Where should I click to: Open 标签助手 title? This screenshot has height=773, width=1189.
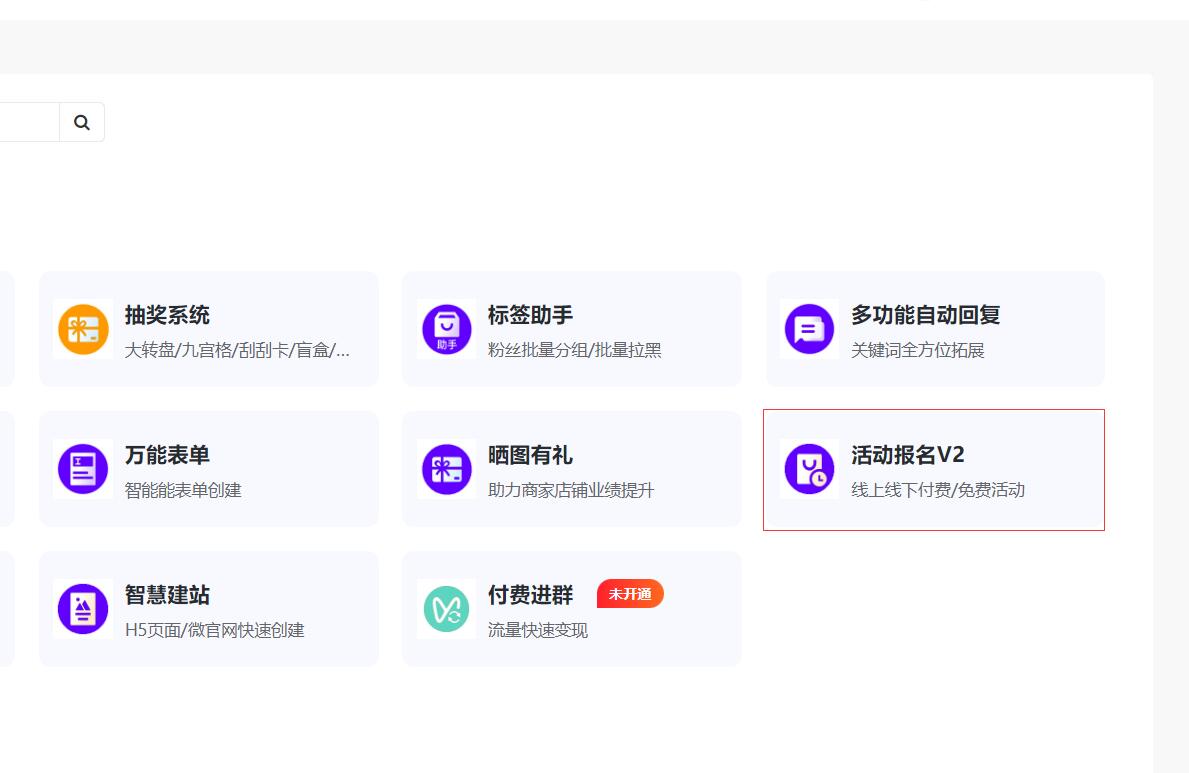pos(530,315)
